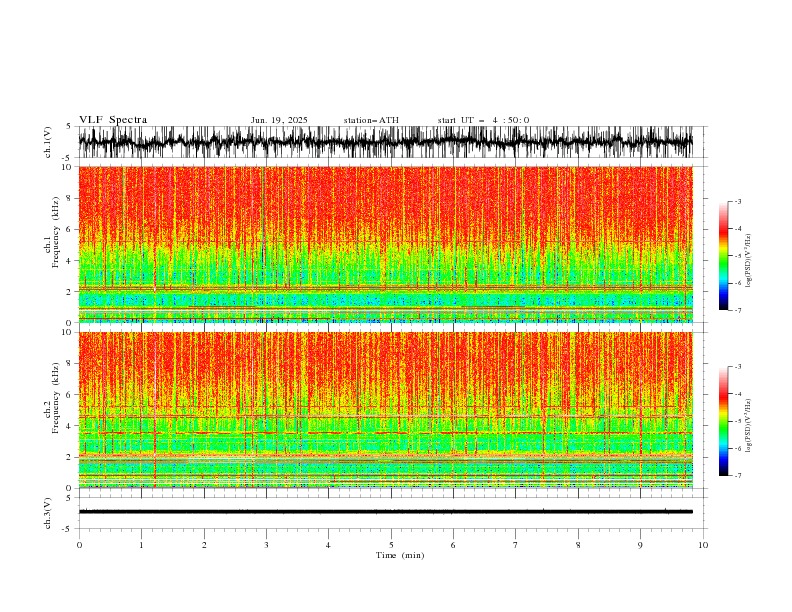
Task: Click time axis tick label "3"
Action: (x=266, y=545)
